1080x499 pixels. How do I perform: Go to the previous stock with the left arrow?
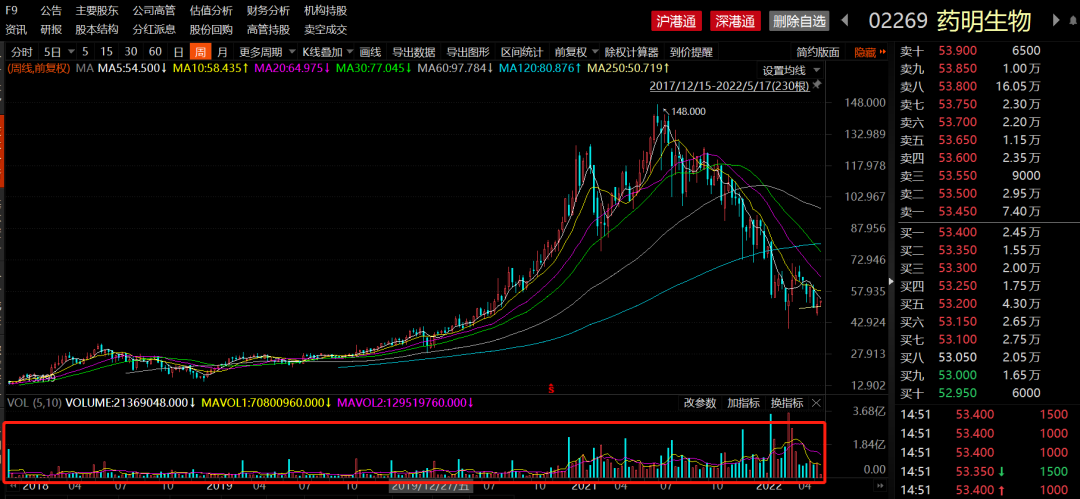click(x=845, y=21)
